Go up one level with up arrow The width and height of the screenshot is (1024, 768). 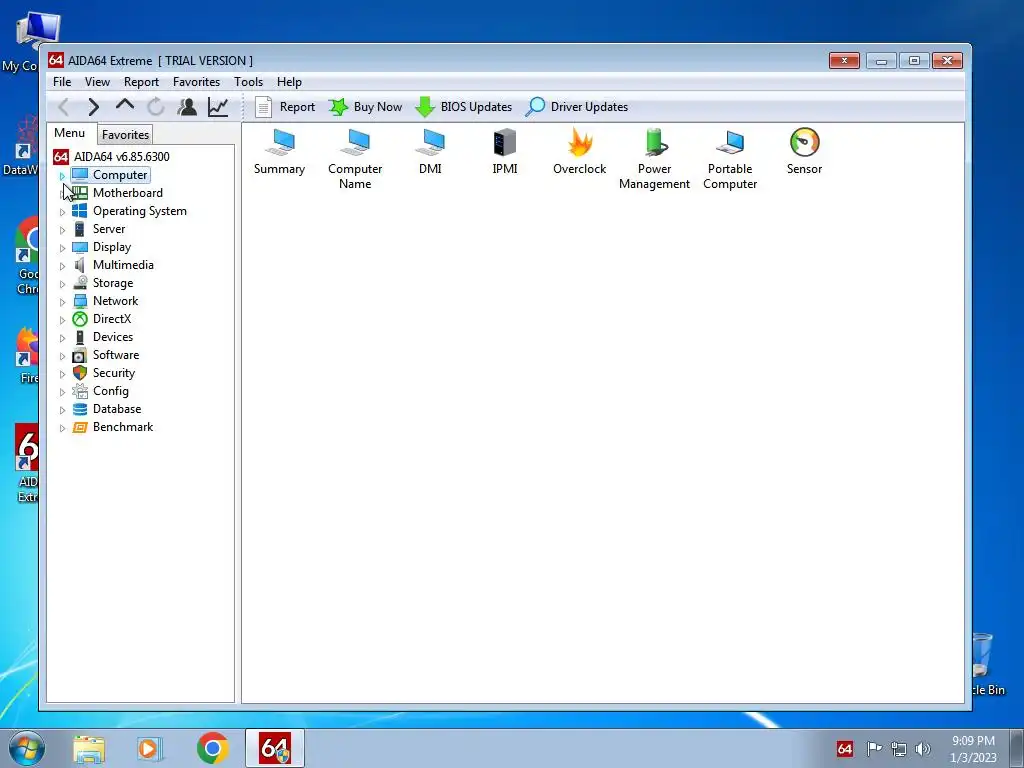tap(125, 105)
